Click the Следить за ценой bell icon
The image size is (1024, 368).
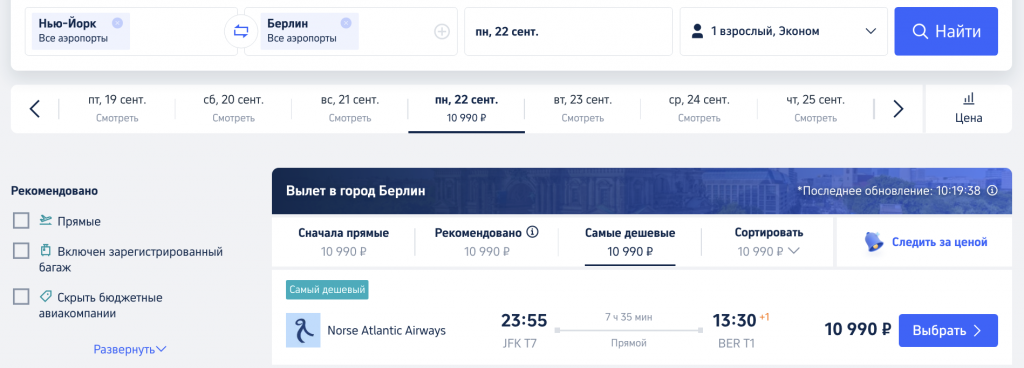(873, 242)
